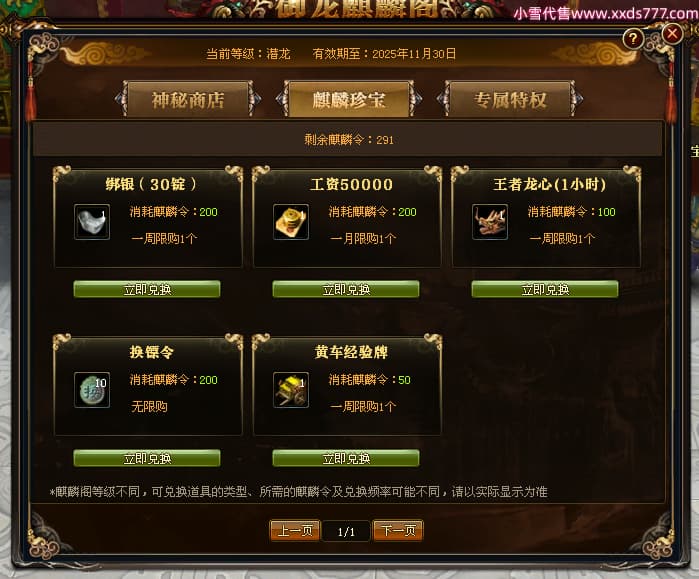
Task: Click the yellow cart experience icon
Action: click(x=291, y=390)
